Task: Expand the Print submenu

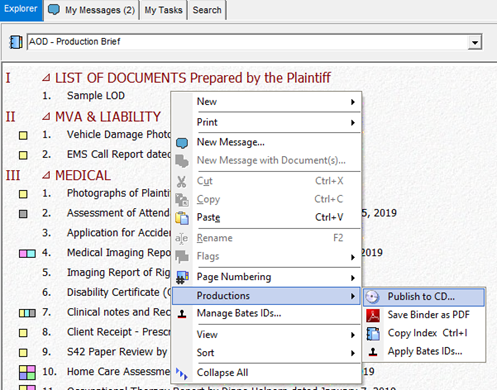Action: click(x=353, y=123)
